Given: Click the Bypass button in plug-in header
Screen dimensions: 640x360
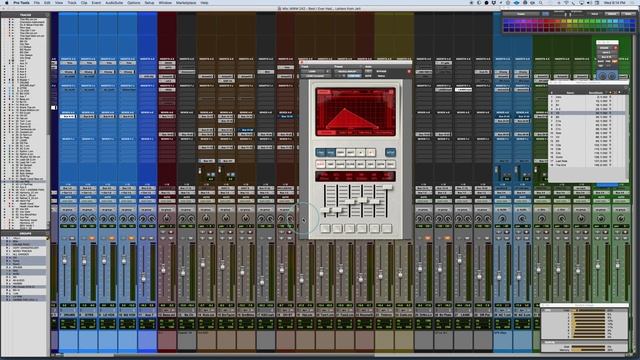Looking at the screenshot, I should click(381, 71).
